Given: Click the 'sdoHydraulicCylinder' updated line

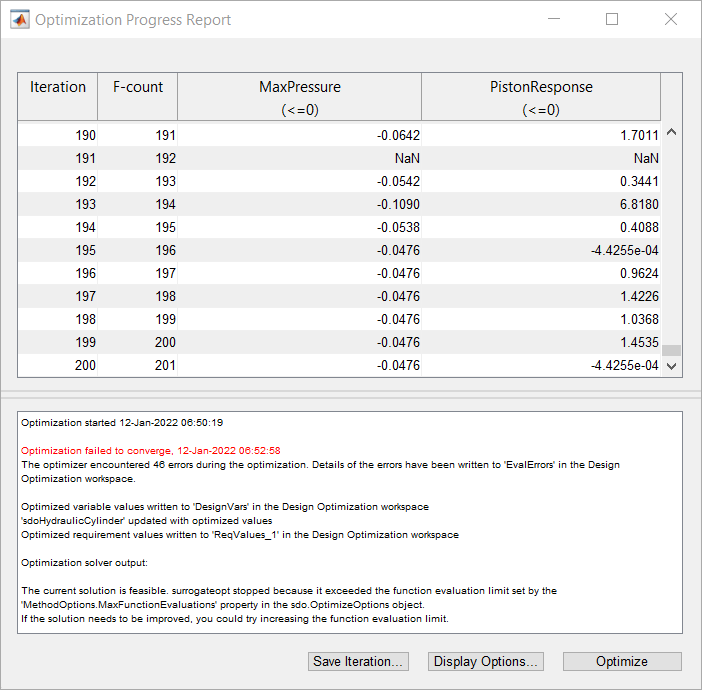Looking at the screenshot, I should (x=146, y=521).
